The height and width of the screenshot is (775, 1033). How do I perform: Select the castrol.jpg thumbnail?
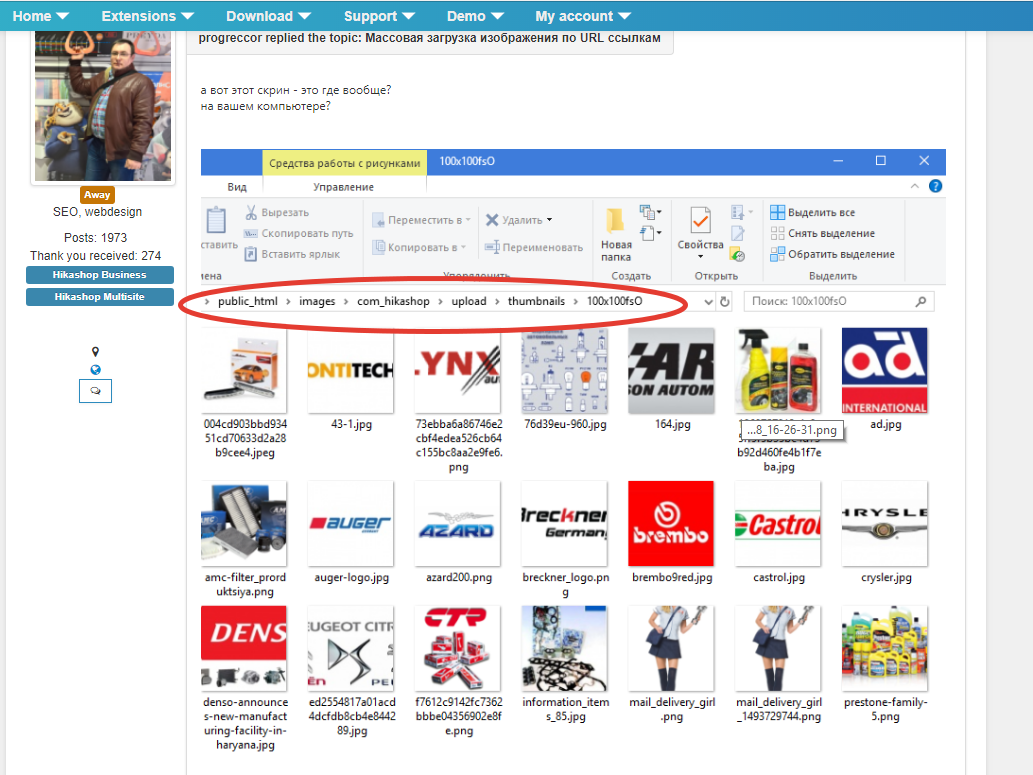point(778,523)
